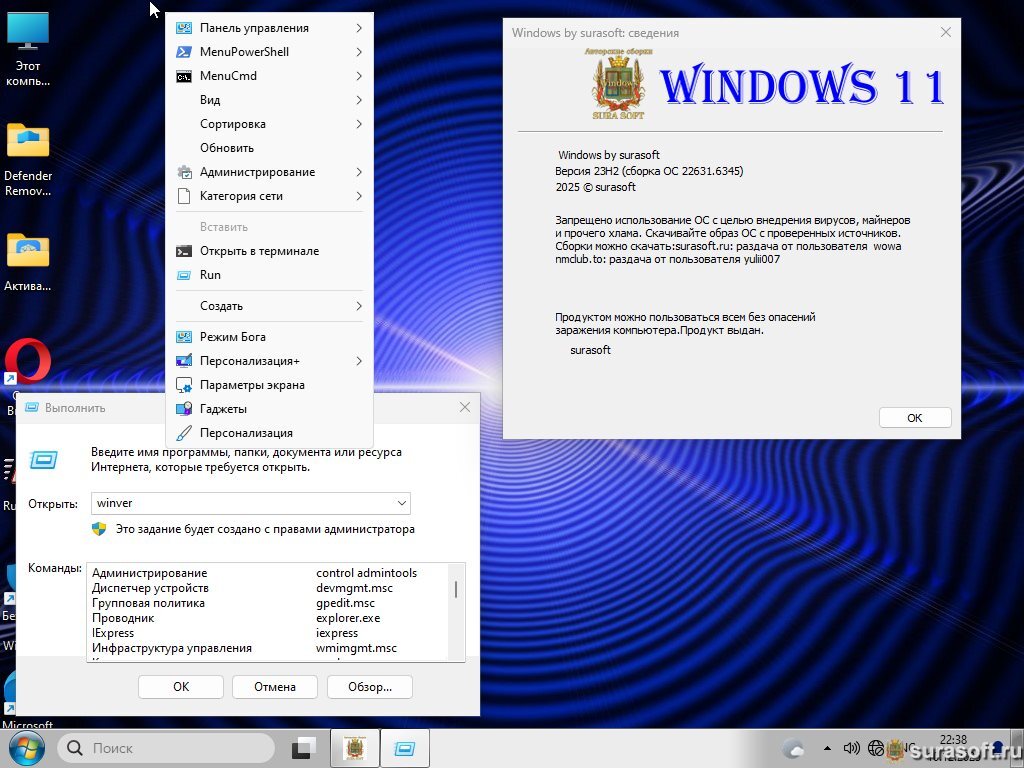Select Обновить in the context menu
Viewport: 1024px width, 768px height.
[x=227, y=148]
